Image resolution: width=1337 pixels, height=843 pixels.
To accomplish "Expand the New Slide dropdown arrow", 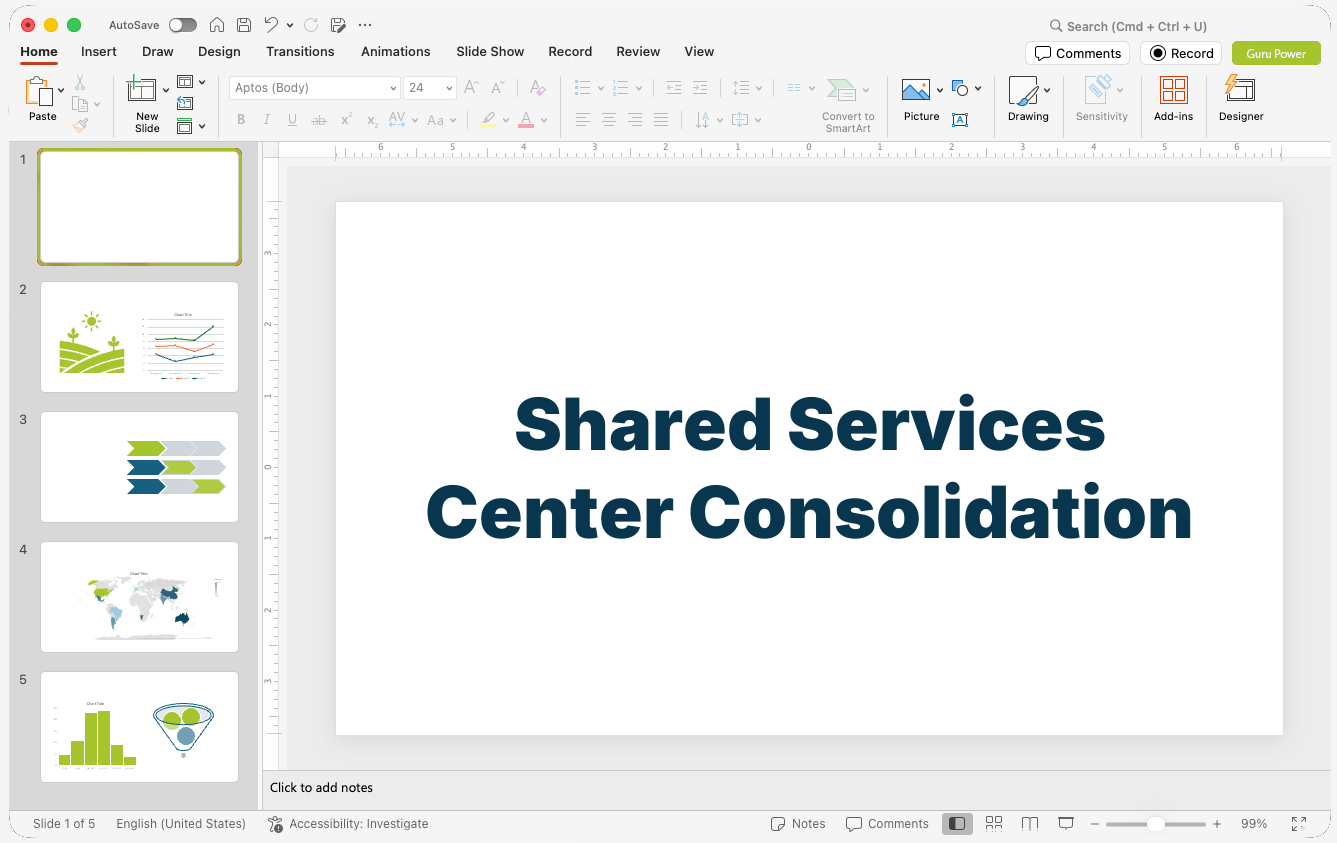I will coord(166,90).
